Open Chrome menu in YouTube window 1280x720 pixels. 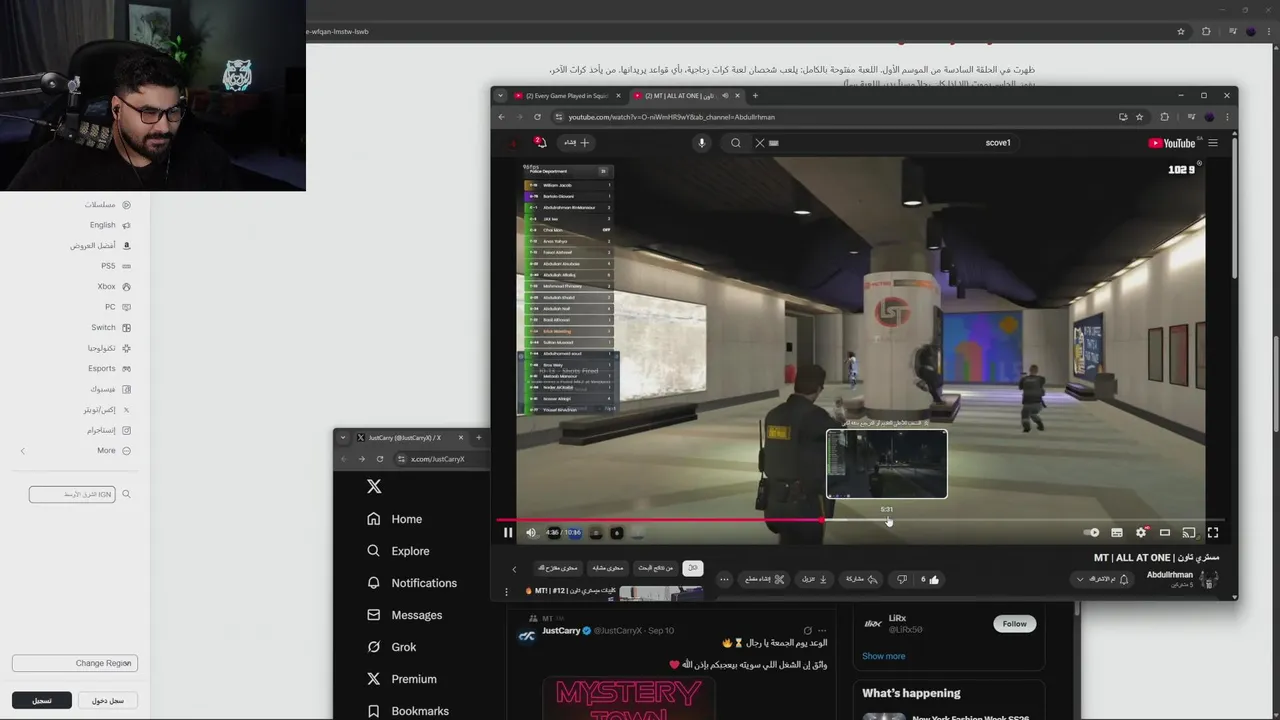(x=1227, y=117)
